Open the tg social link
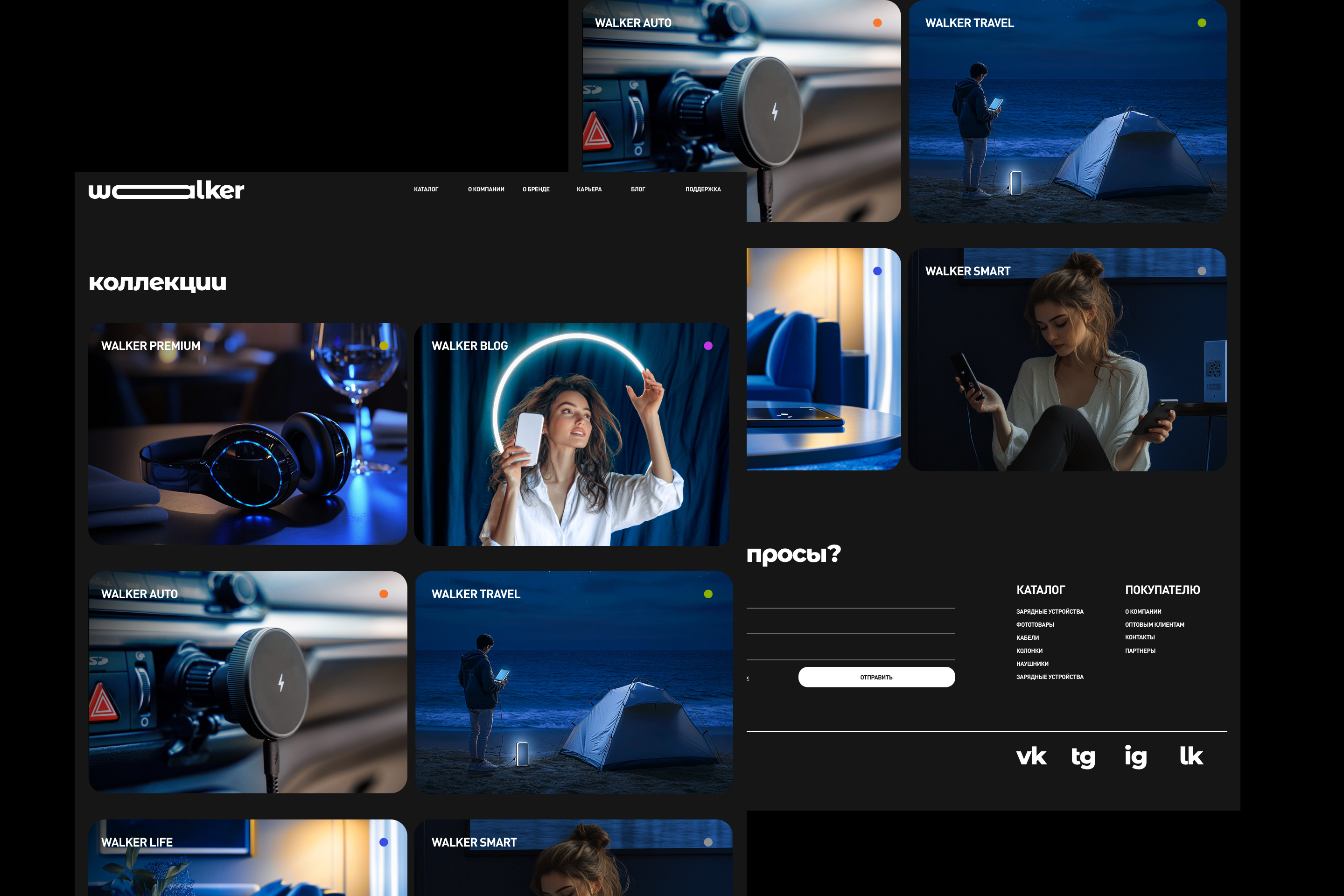 (x=1083, y=757)
